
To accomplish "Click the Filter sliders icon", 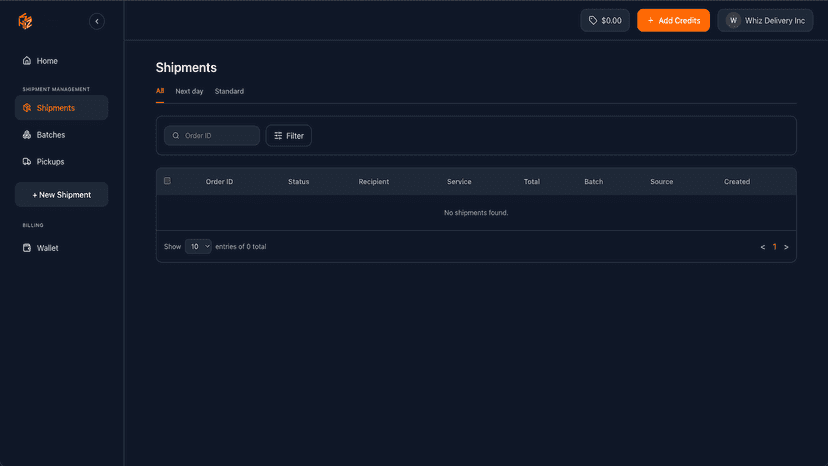I will tap(278, 136).
